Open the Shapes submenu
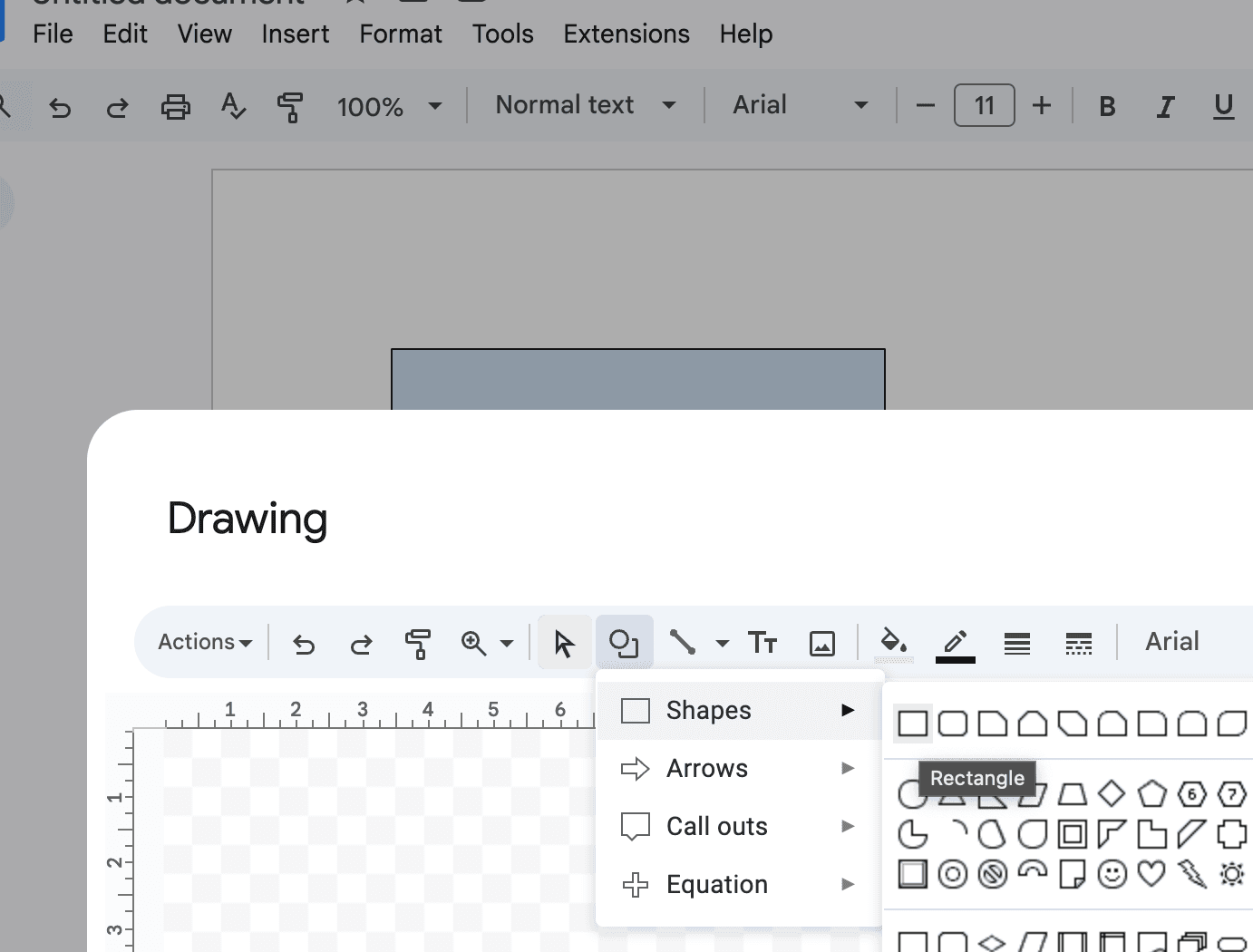The height and width of the screenshot is (952, 1253). tap(739, 711)
